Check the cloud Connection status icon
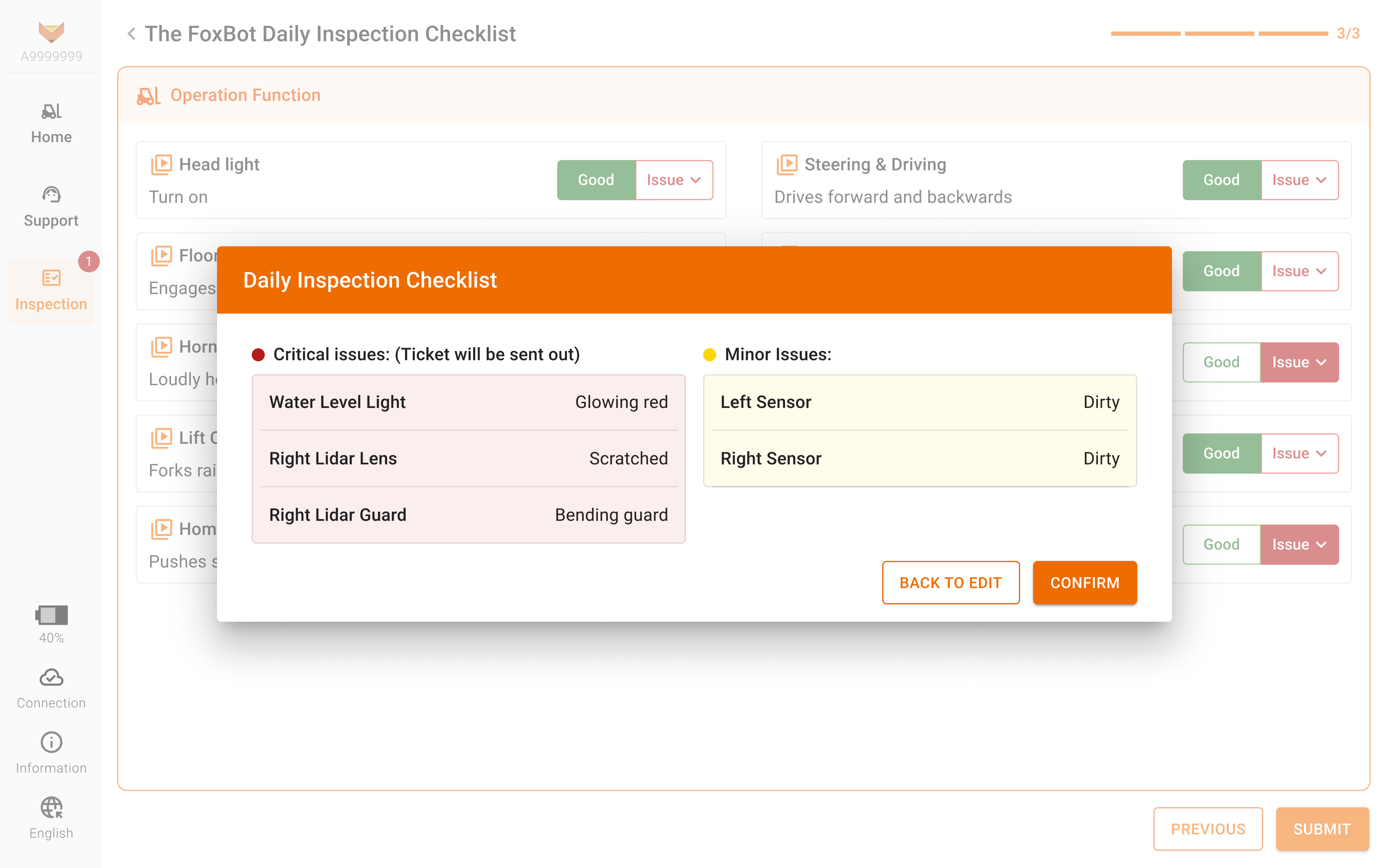 point(51,678)
